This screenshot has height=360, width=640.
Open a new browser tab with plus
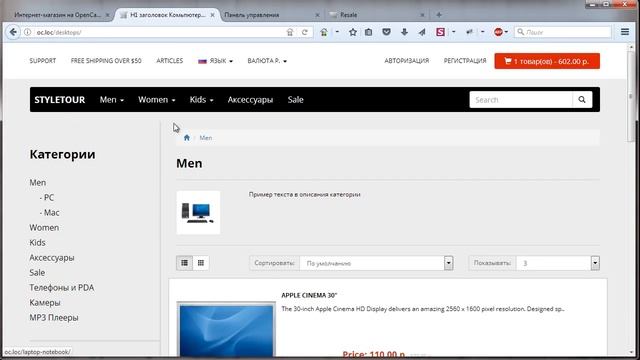point(439,15)
